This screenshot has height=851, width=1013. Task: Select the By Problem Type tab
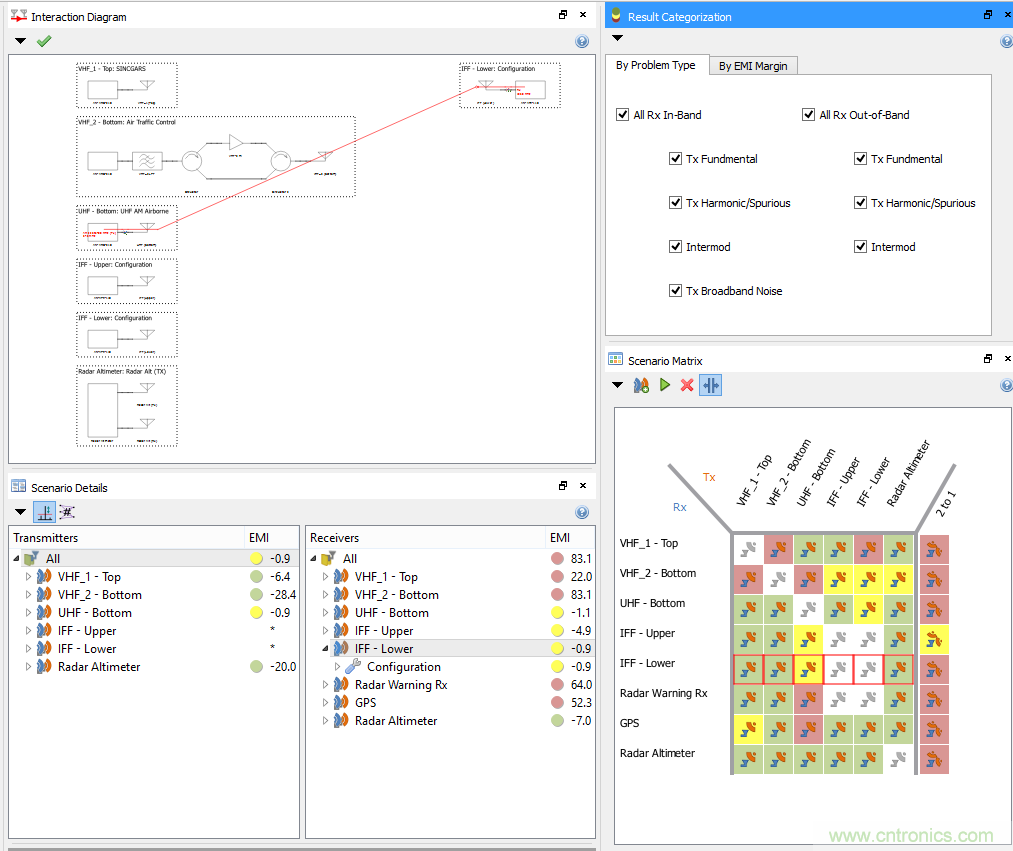[655, 65]
